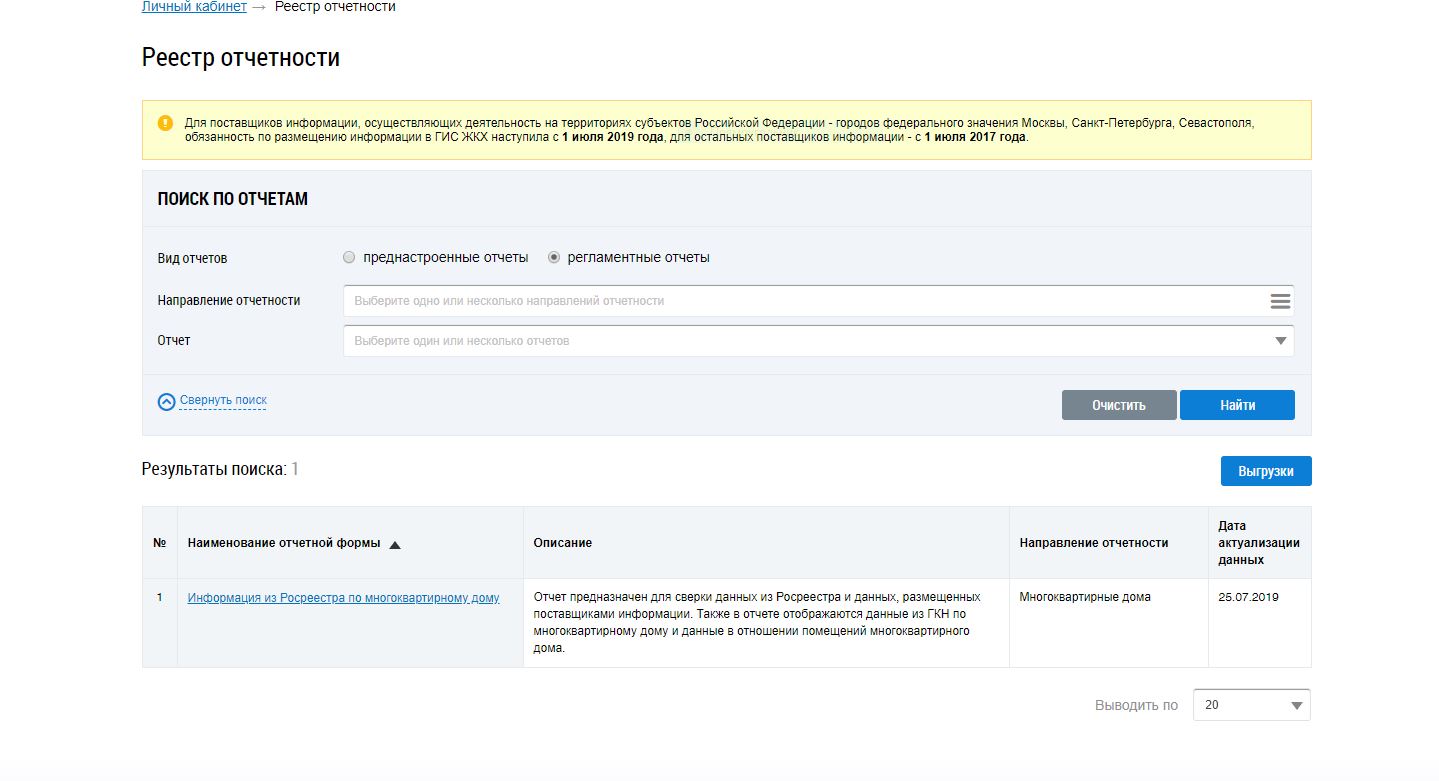Click the Наименование отчетной формы header text

pos(284,543)
